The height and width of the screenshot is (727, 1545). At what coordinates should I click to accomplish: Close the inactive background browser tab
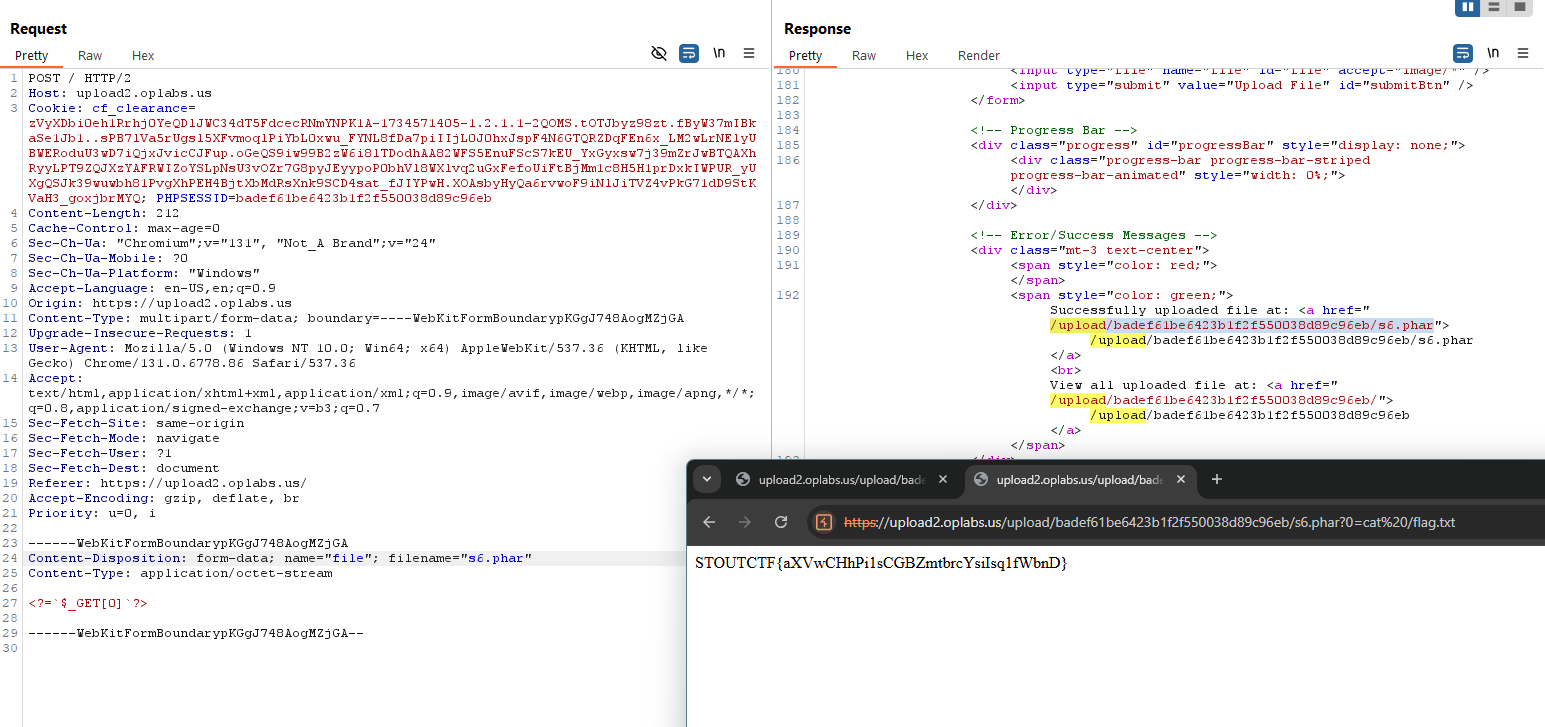tap(945, 480)
